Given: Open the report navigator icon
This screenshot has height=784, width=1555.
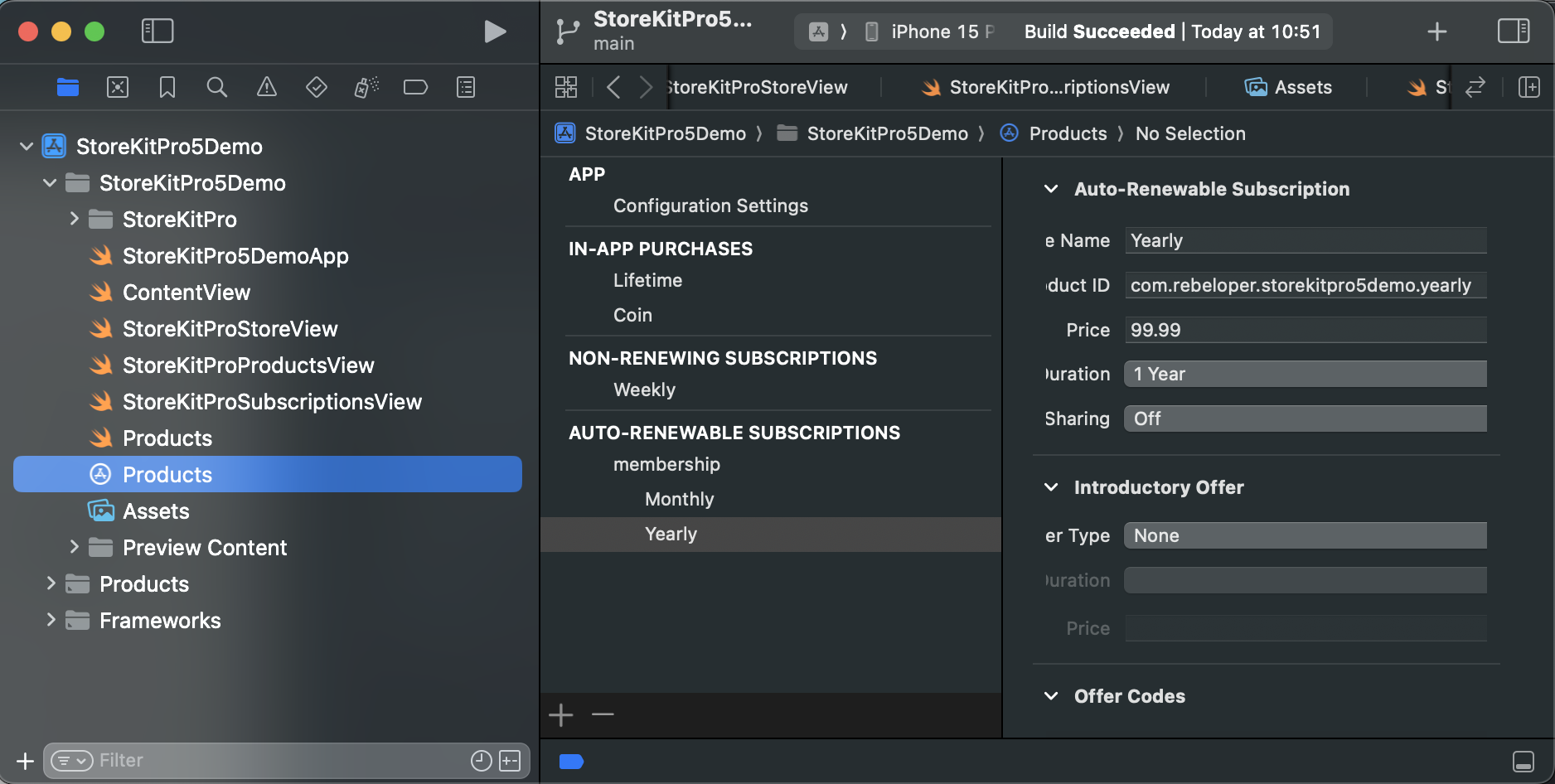Looking at the screenshot, I should (x=466, y=87).
